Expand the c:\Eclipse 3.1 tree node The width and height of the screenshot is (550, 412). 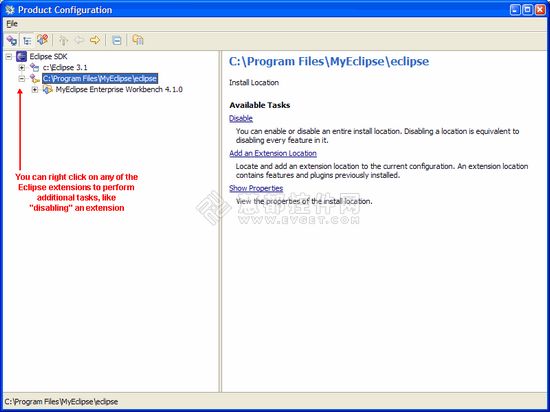(22, 68)
